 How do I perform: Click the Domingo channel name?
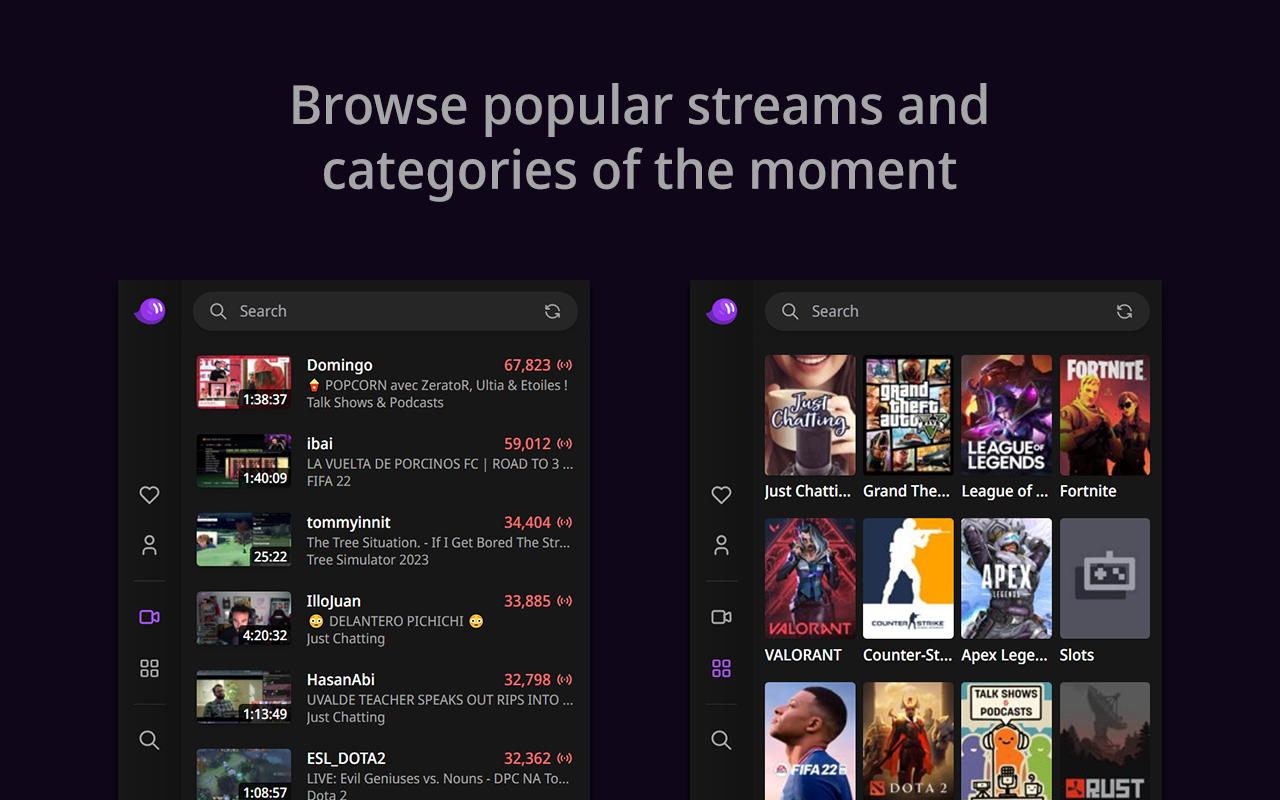[340, 365]
